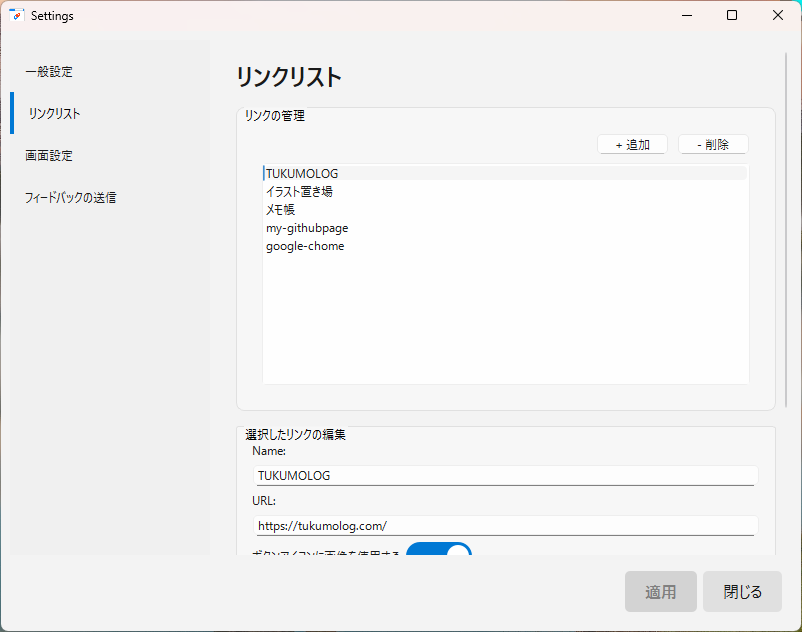
Task: Open the 一般設定 settings page
Action: (x=110, y=72)
